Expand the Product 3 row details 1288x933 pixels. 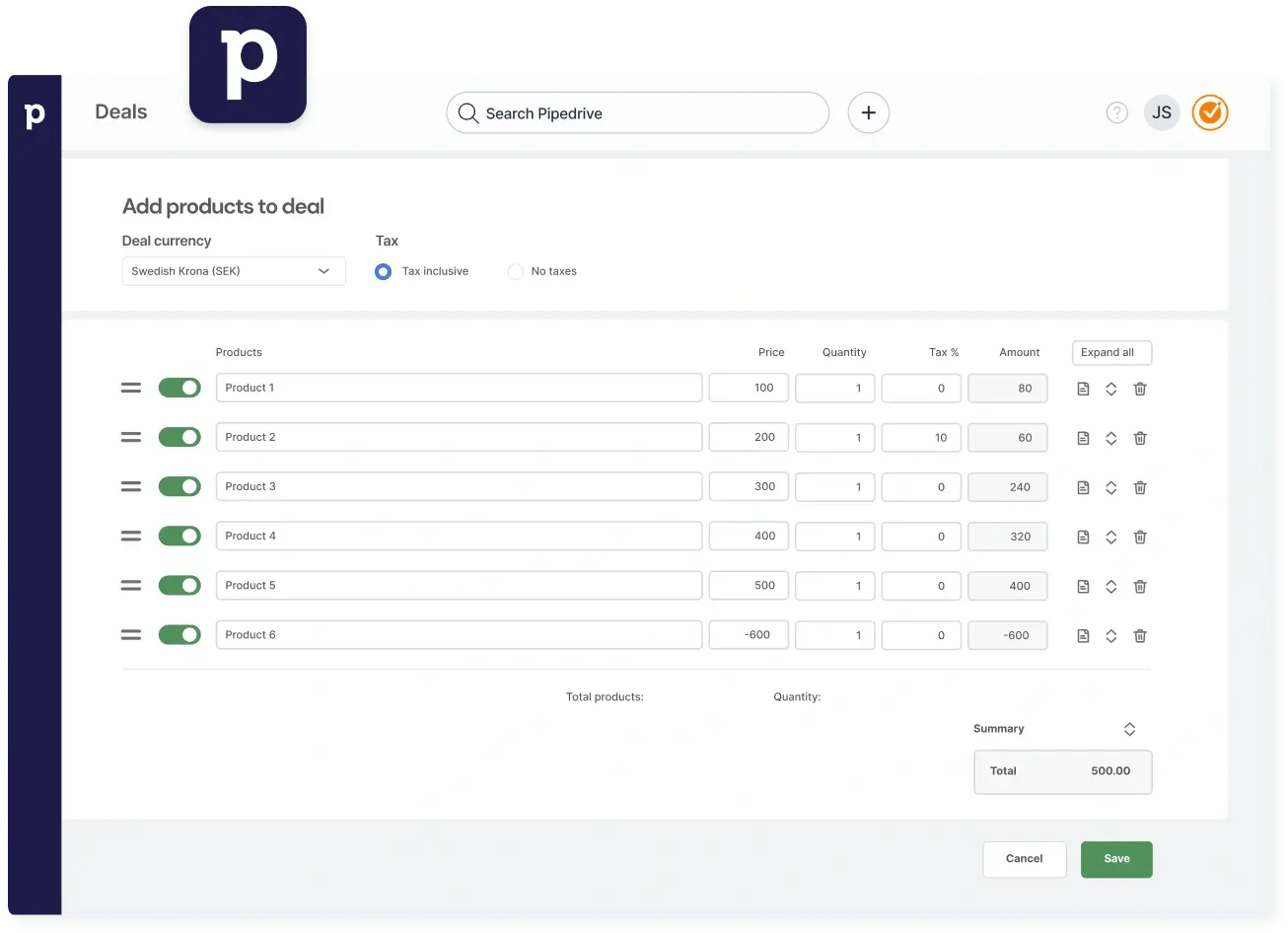coord(1111,487)
